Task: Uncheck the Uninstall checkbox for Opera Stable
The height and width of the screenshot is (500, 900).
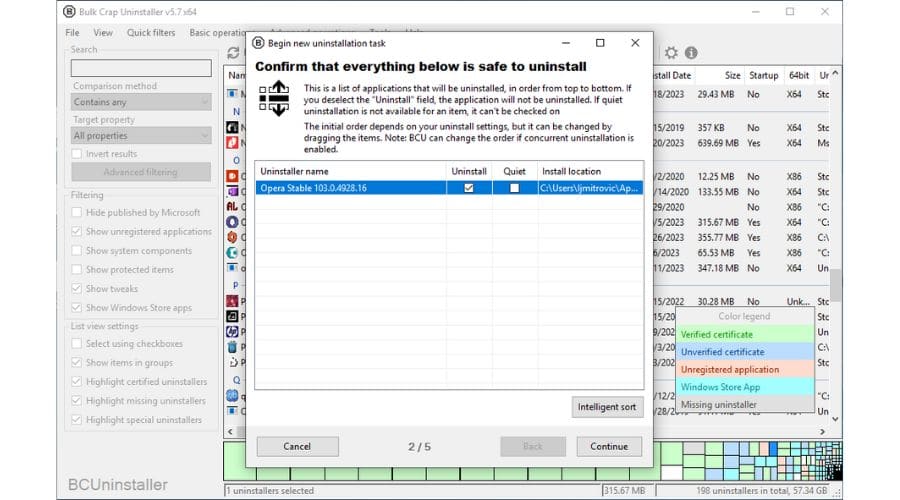Action: 469,188
